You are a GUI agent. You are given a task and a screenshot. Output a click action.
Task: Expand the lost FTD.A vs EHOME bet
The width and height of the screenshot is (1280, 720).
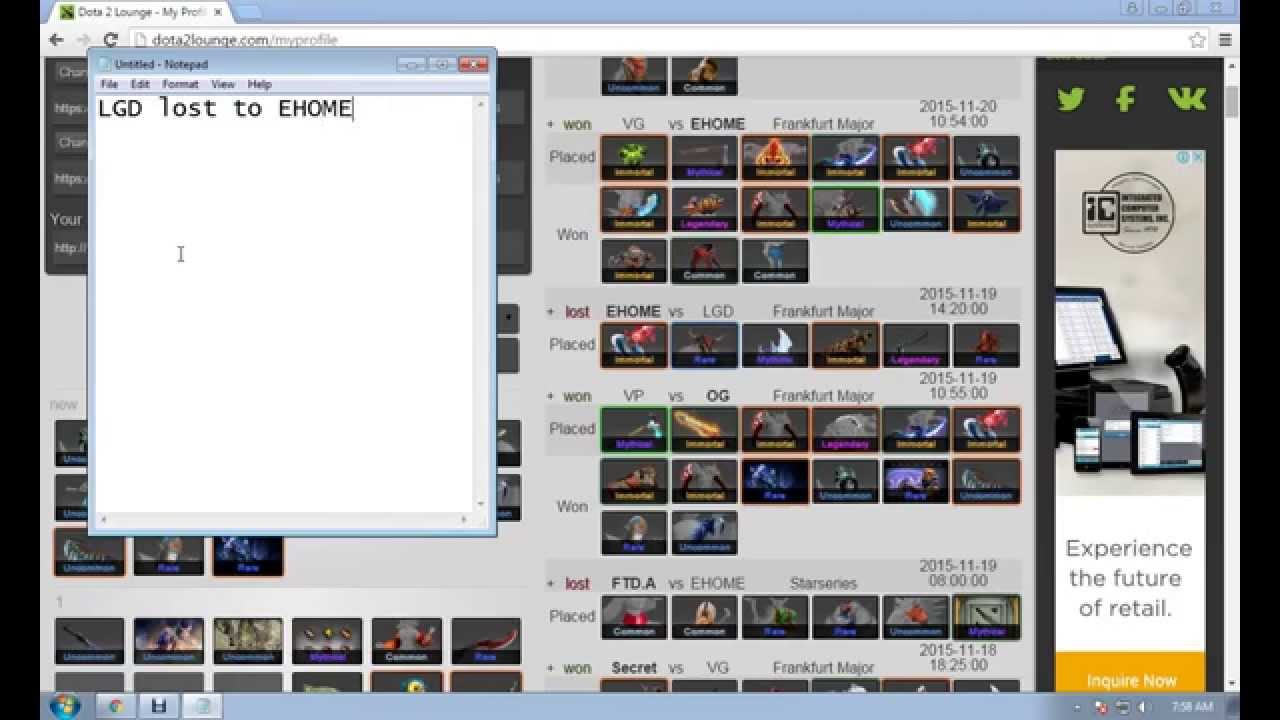click(550, 584)
